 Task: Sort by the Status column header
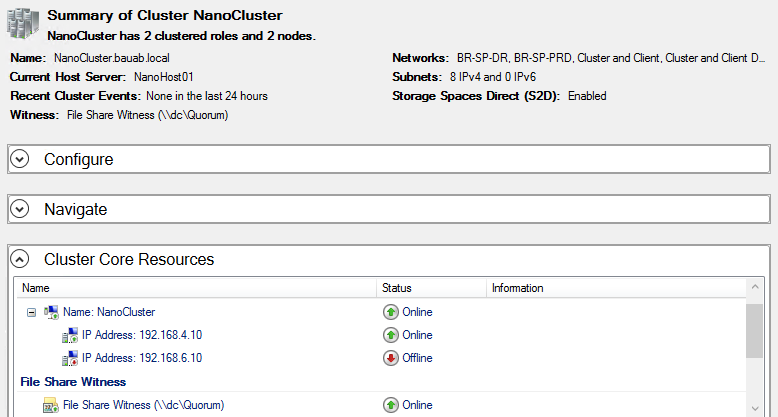(431, 288)
